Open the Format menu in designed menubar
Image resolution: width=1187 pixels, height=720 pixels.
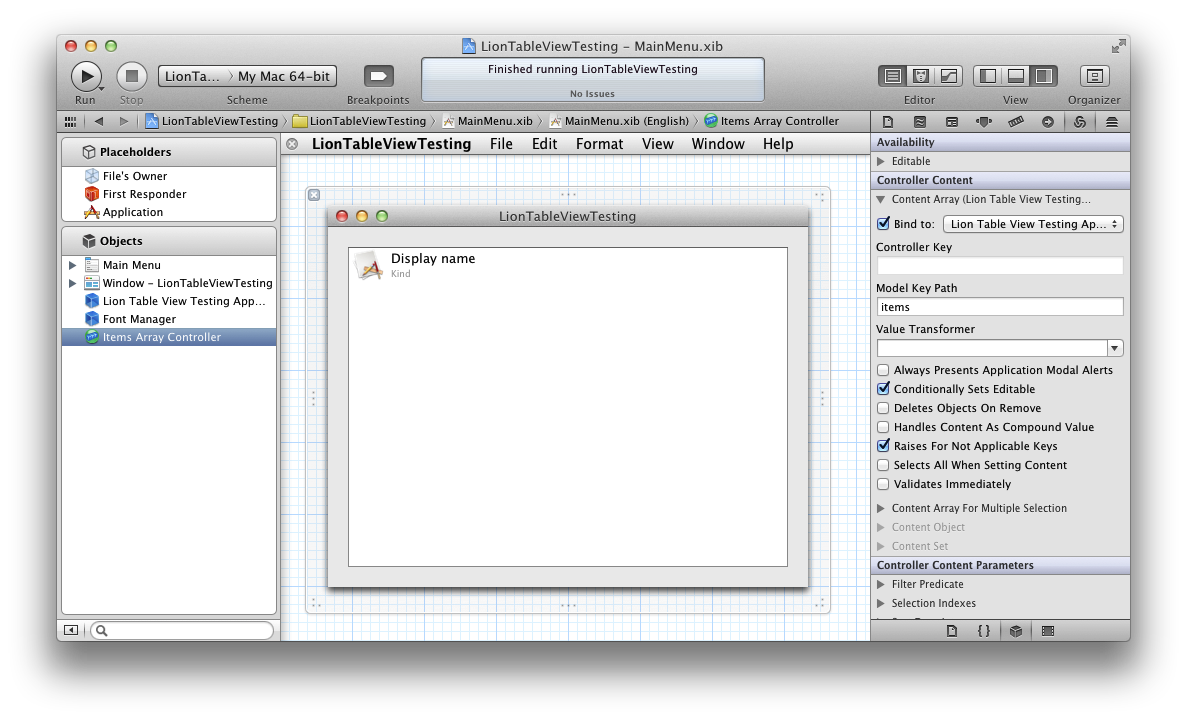click(600, 144)
